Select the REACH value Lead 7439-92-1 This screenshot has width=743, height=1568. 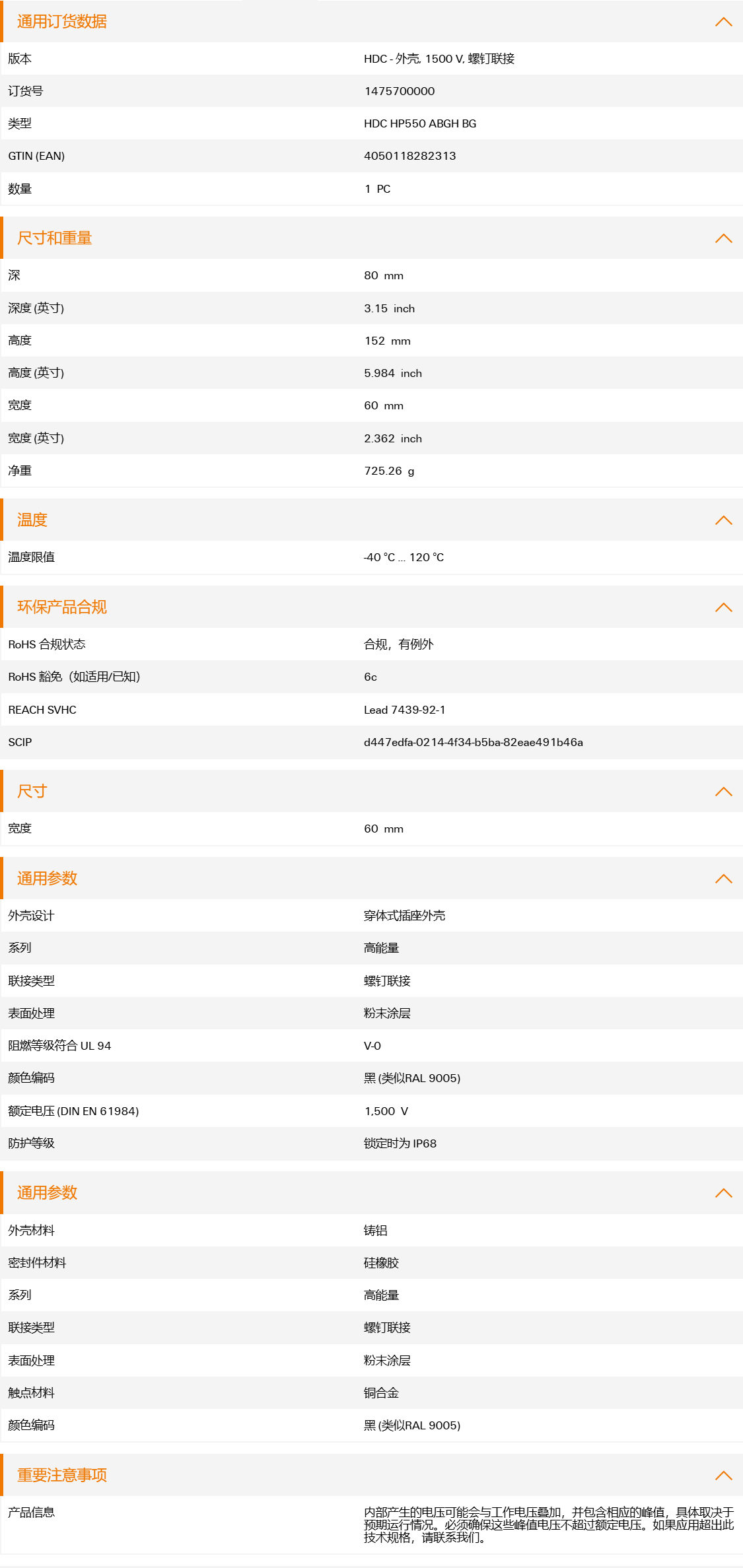405,710
